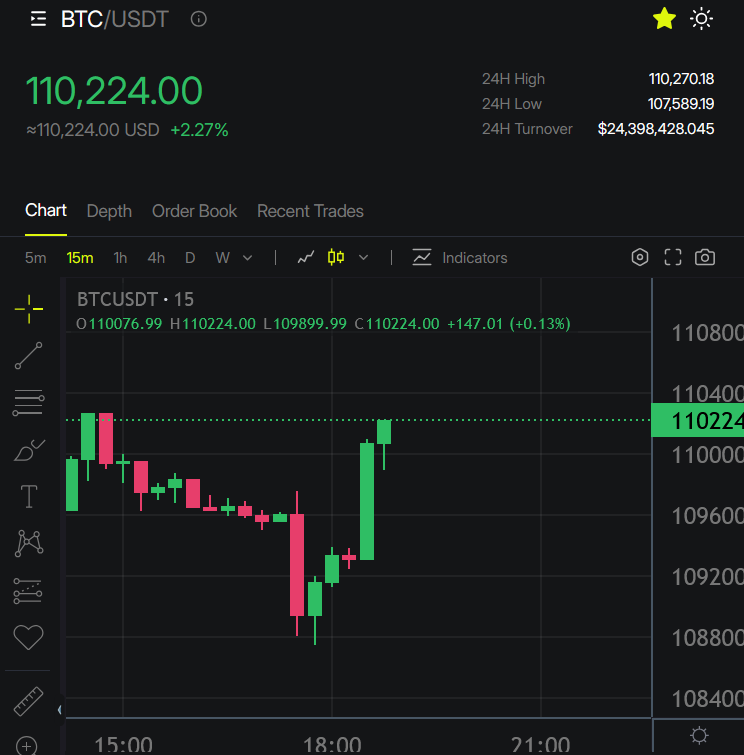744x755 pixels.
Task: Switch to line chart style icon
Action: click(306, 258)
